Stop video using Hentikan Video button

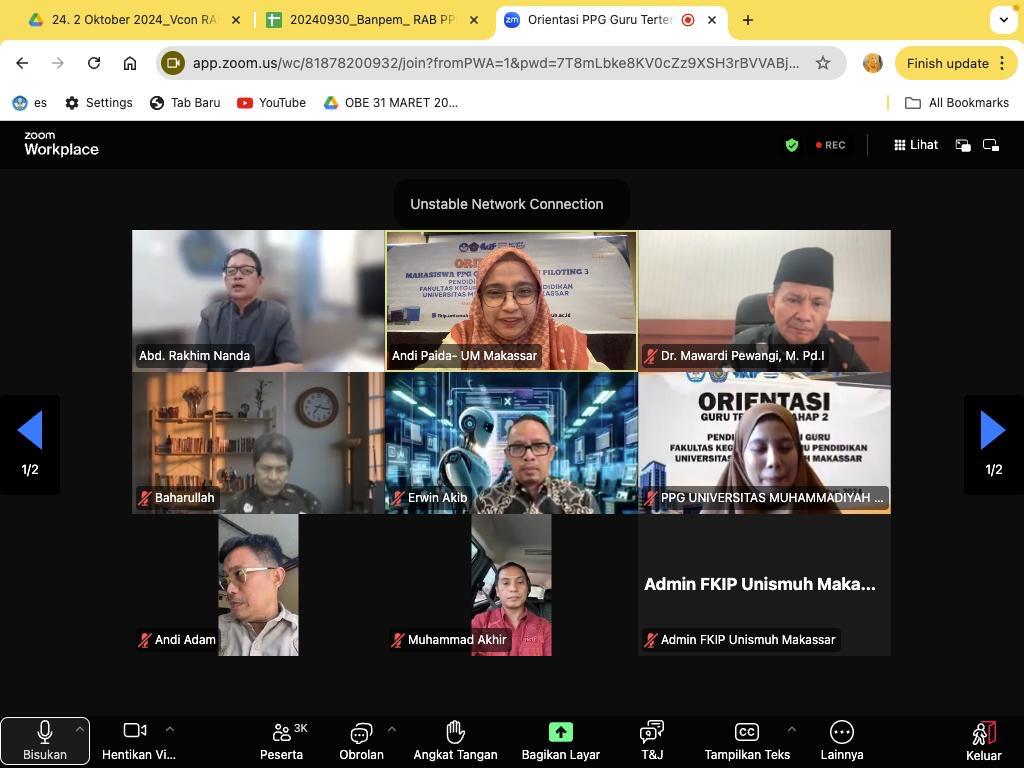tap(138, 741)
